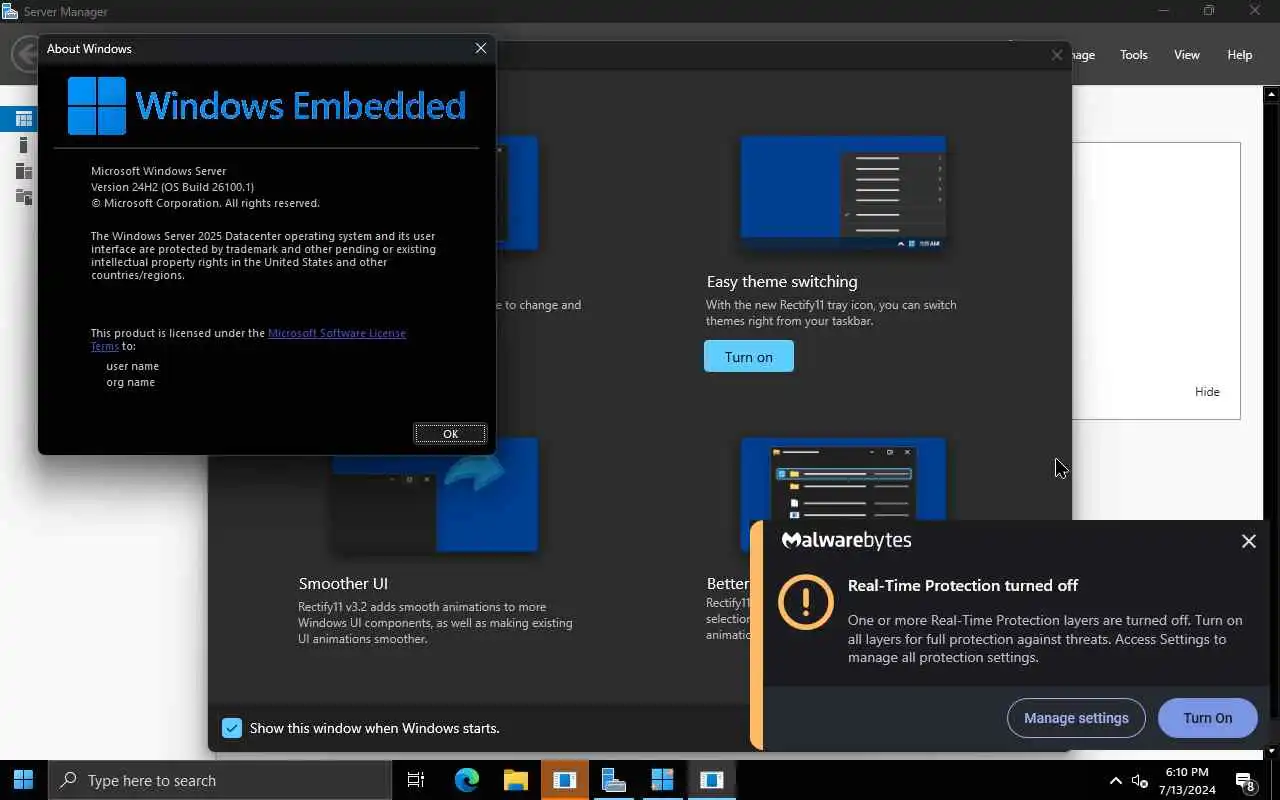This screenshot has height=800, width=1280.
Task: Select the Local Server icon in Server Manager sidebar
Action: pyautogui.click(x=24, y=145)
